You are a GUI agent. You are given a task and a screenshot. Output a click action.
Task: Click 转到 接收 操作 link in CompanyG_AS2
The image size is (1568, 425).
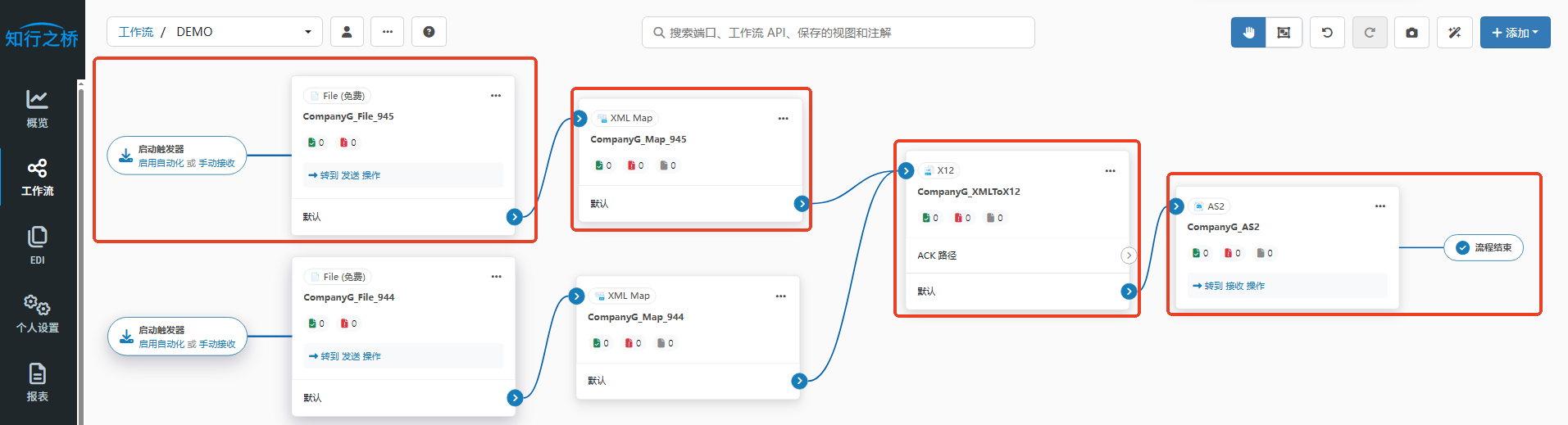[x=1229, y=286]
